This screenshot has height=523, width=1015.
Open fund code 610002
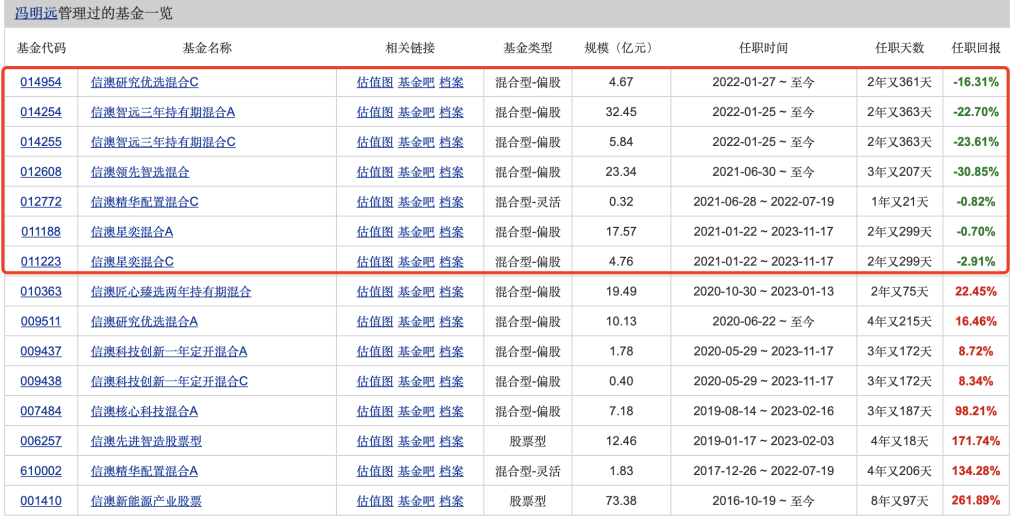click(x=41, y=471)
